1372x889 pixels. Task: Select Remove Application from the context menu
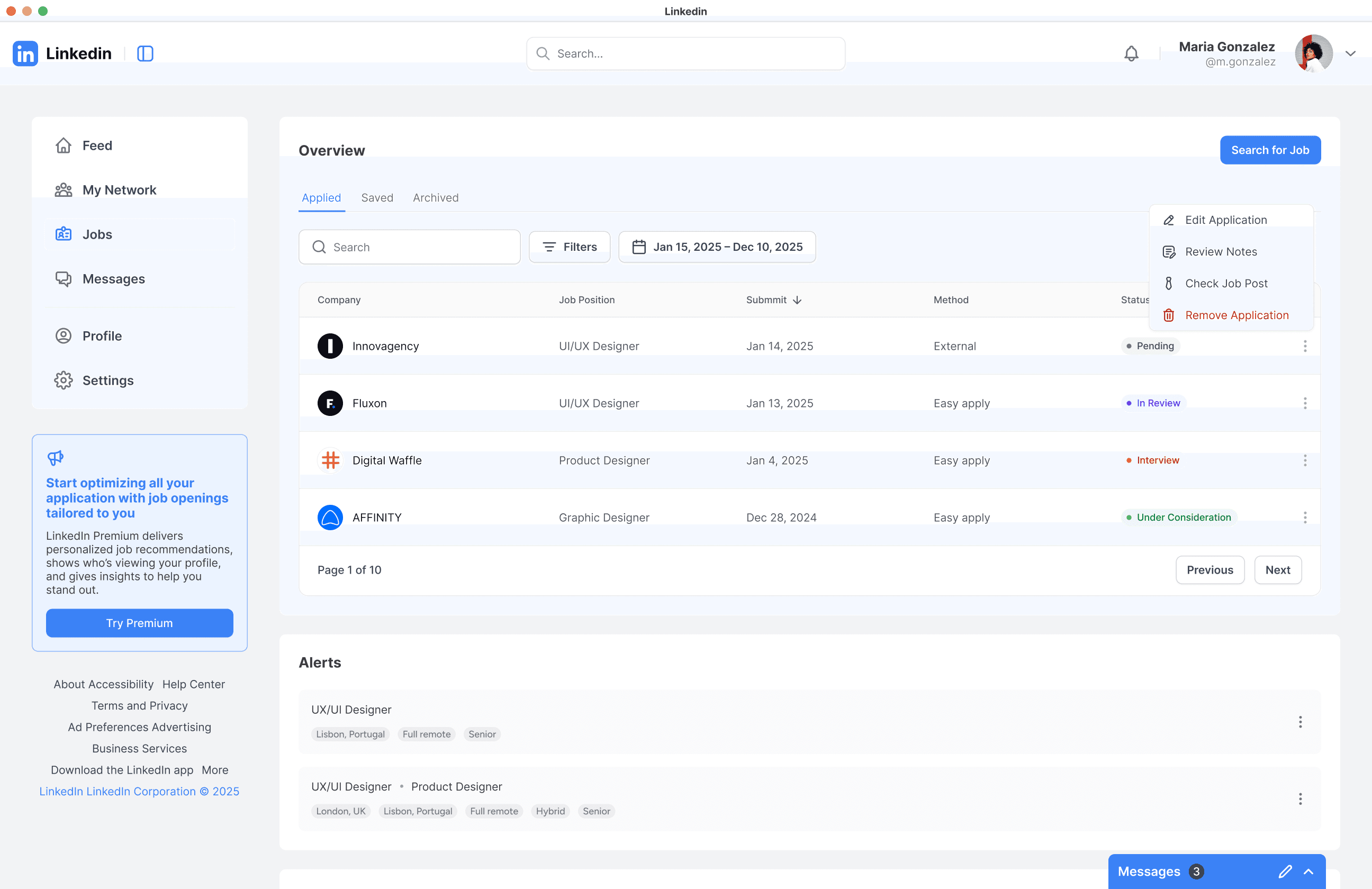(1236, 315)
